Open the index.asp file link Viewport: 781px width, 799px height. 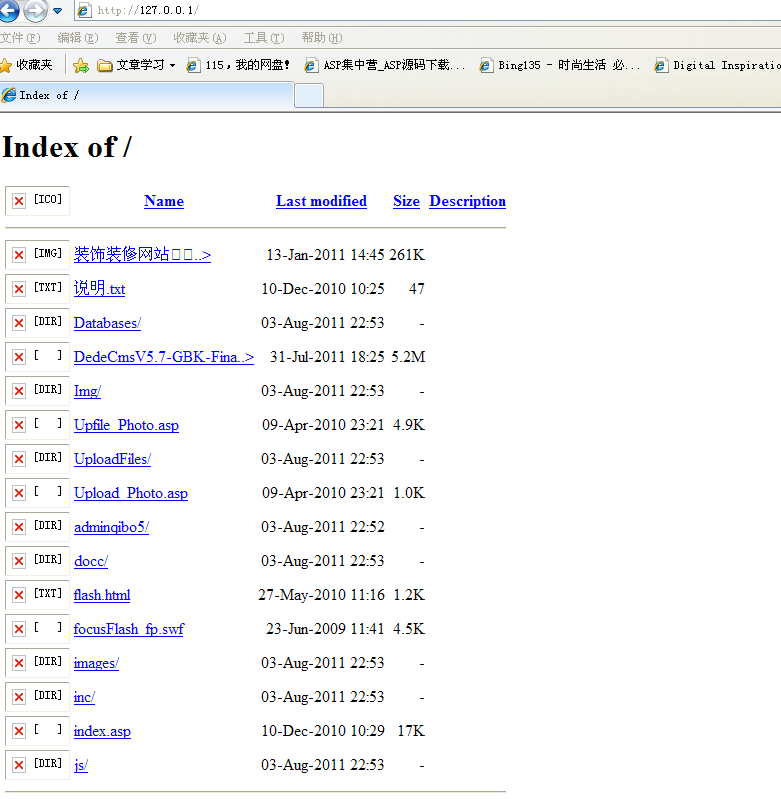[x=102, y=731]
